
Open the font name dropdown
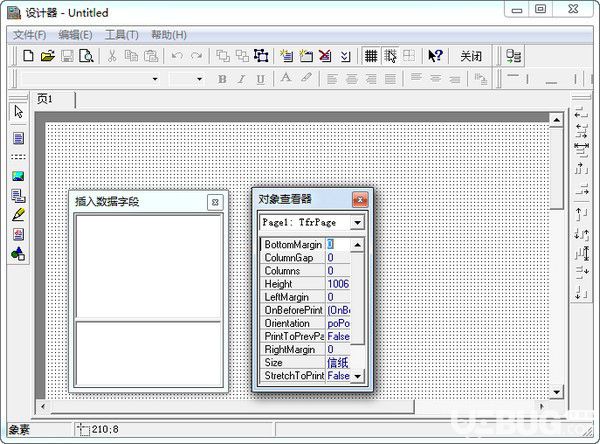155,79
